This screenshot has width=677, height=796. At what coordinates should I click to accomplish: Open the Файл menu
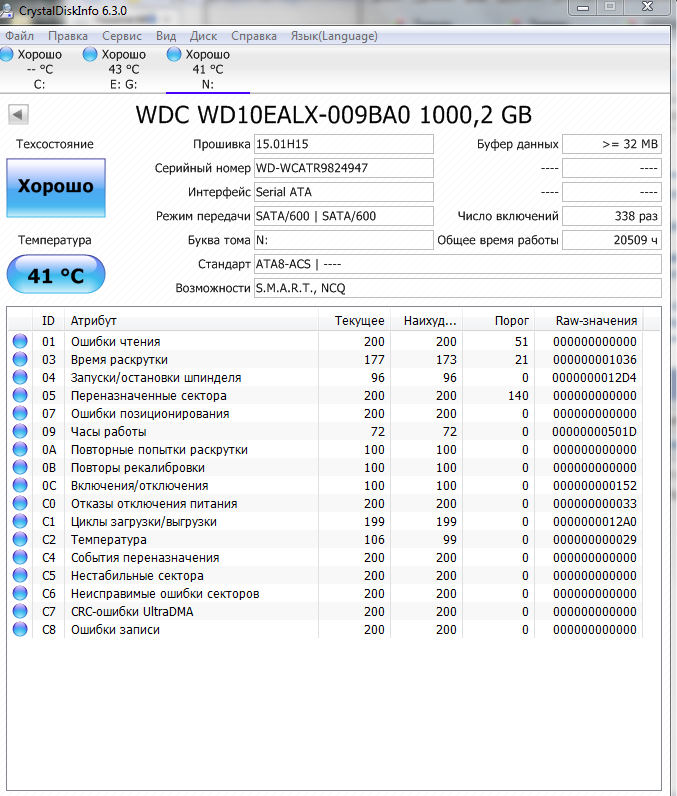pyautogui.click(x=19, y=36)
